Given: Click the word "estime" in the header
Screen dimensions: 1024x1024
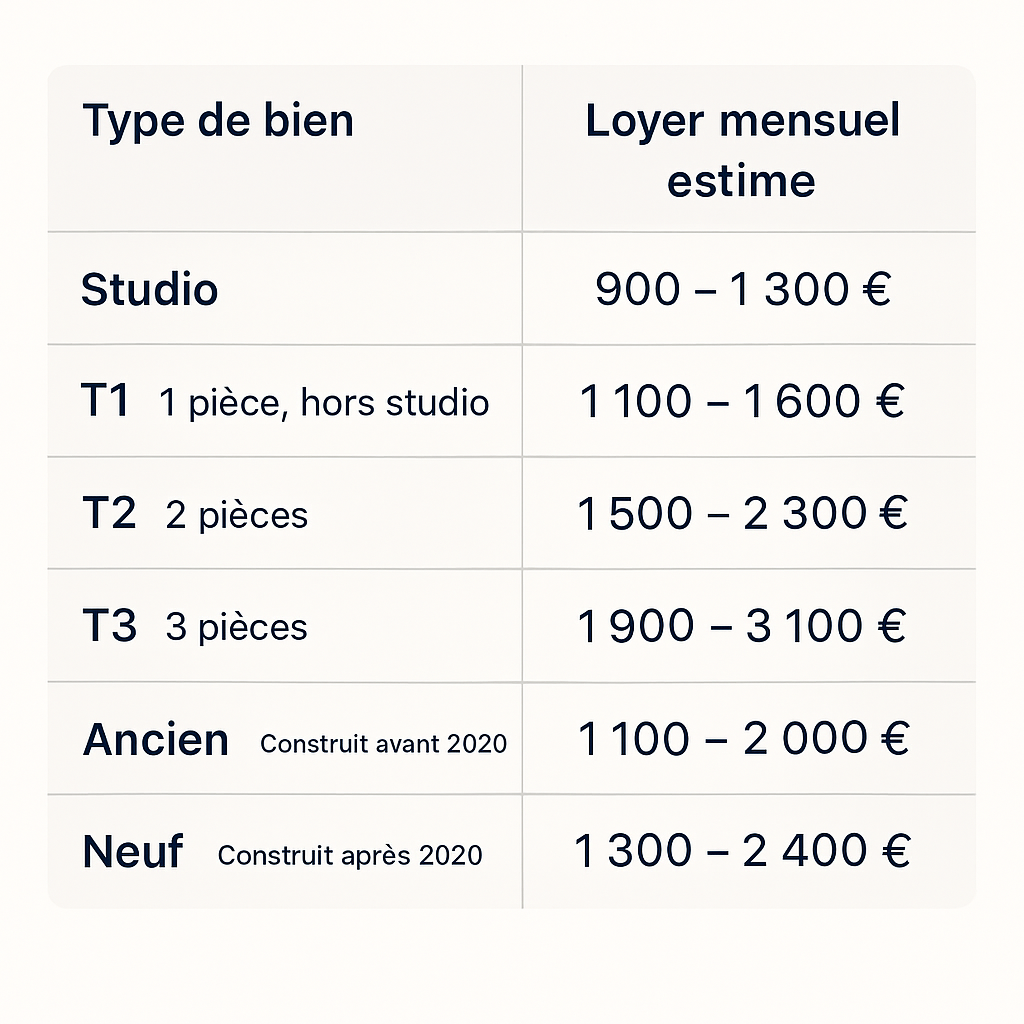Looking at the screenshot, I should click(x=741, y=181).
